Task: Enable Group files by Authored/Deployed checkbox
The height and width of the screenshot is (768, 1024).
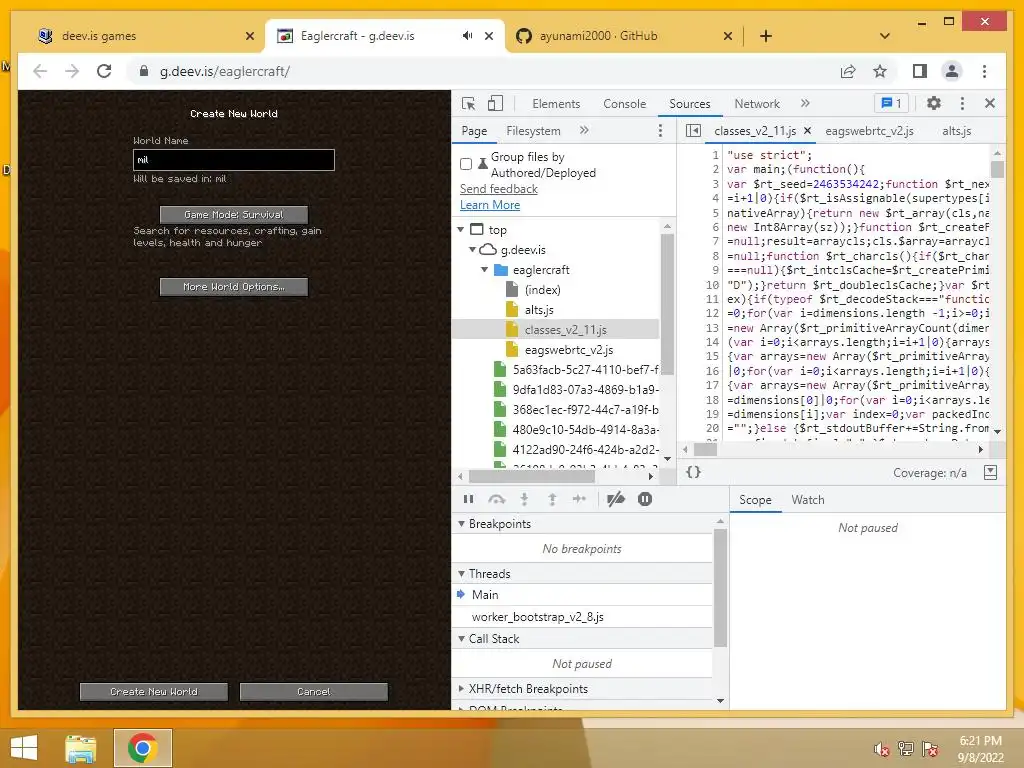Action: 466,164
